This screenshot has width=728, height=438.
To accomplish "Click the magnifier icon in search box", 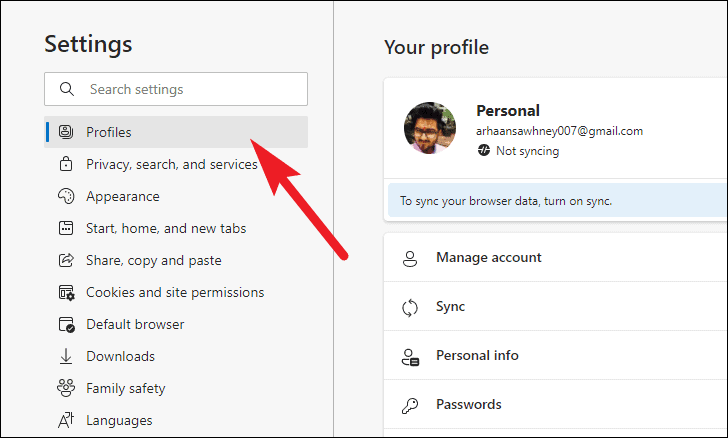I will pos(67,89).
